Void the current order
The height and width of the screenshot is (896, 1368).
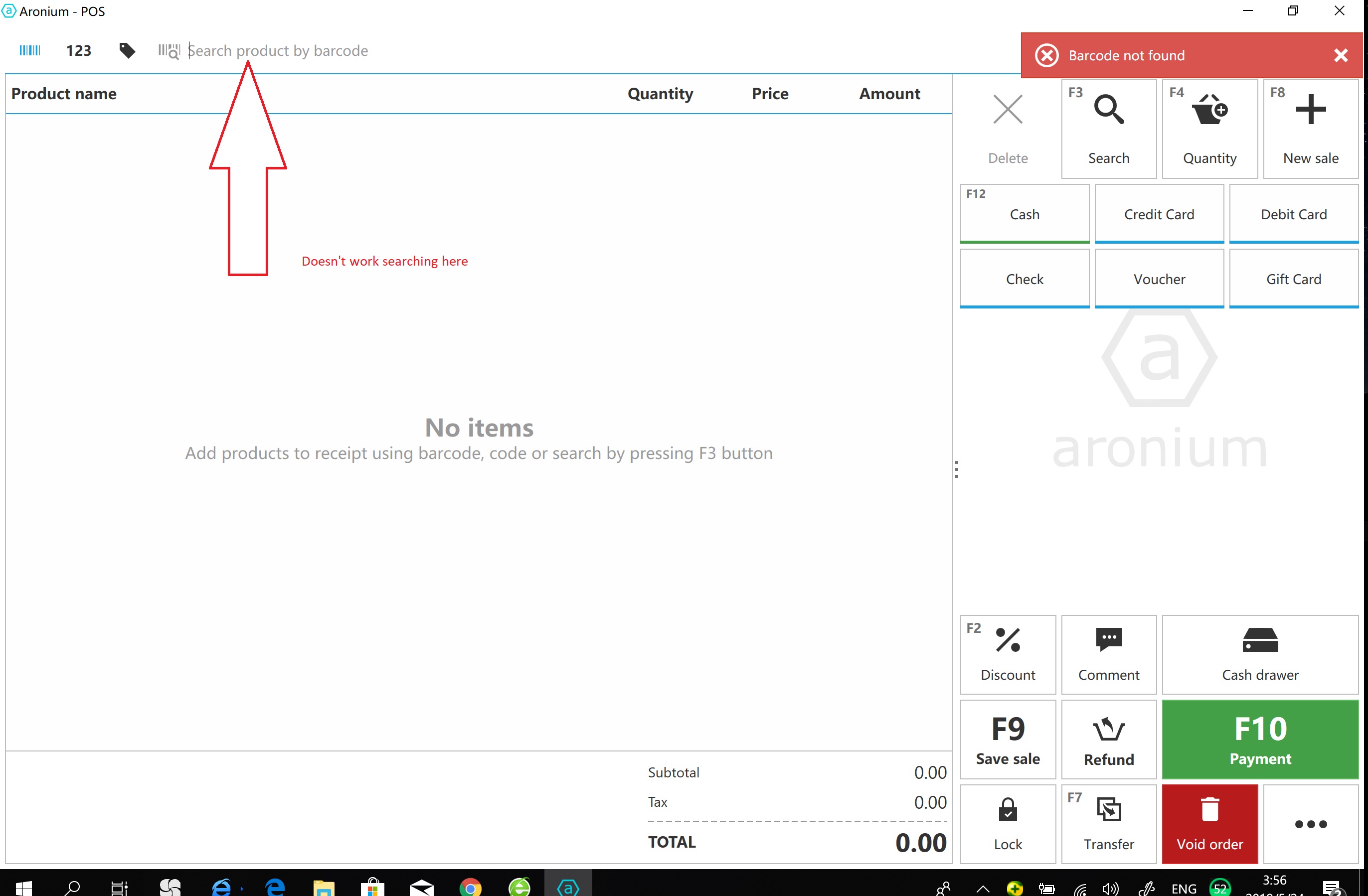click(x=1209, y=824)
